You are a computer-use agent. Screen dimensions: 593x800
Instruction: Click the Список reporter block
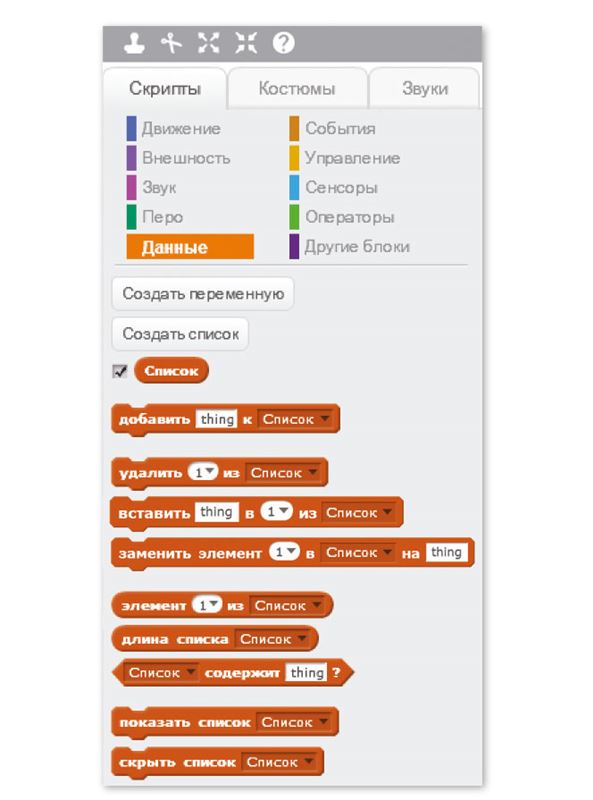(x=171, y=371)
